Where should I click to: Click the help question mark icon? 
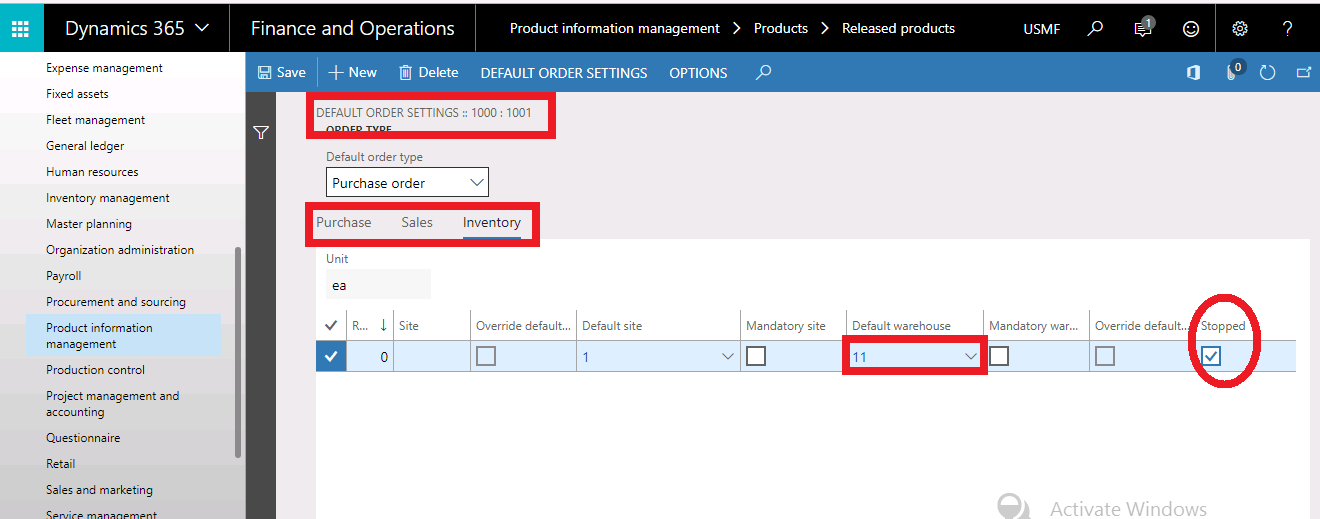coord(1288,28)
